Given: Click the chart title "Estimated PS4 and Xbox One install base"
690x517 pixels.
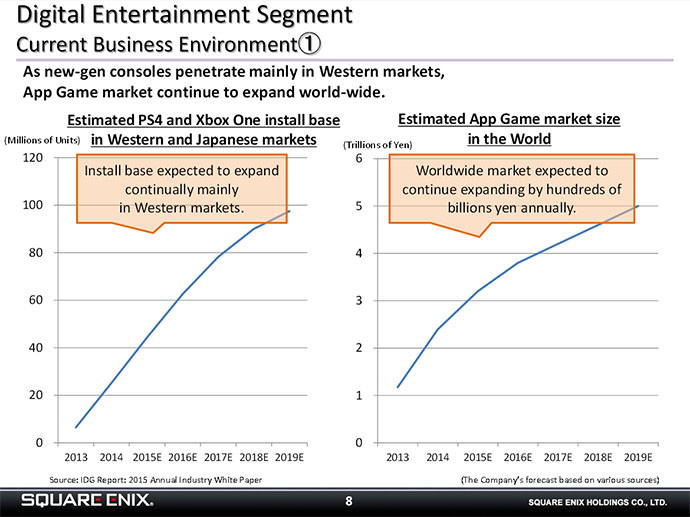Looking at the screenshot, I should 203,120.
